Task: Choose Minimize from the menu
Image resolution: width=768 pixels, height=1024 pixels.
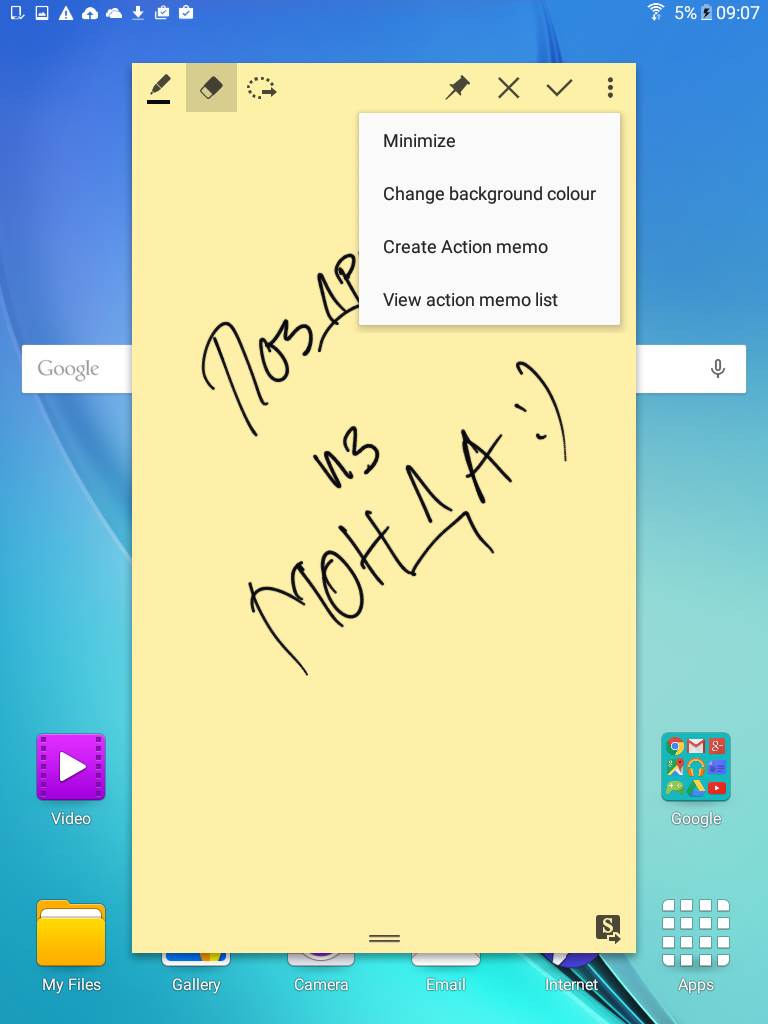Action: tap(419, 141)
